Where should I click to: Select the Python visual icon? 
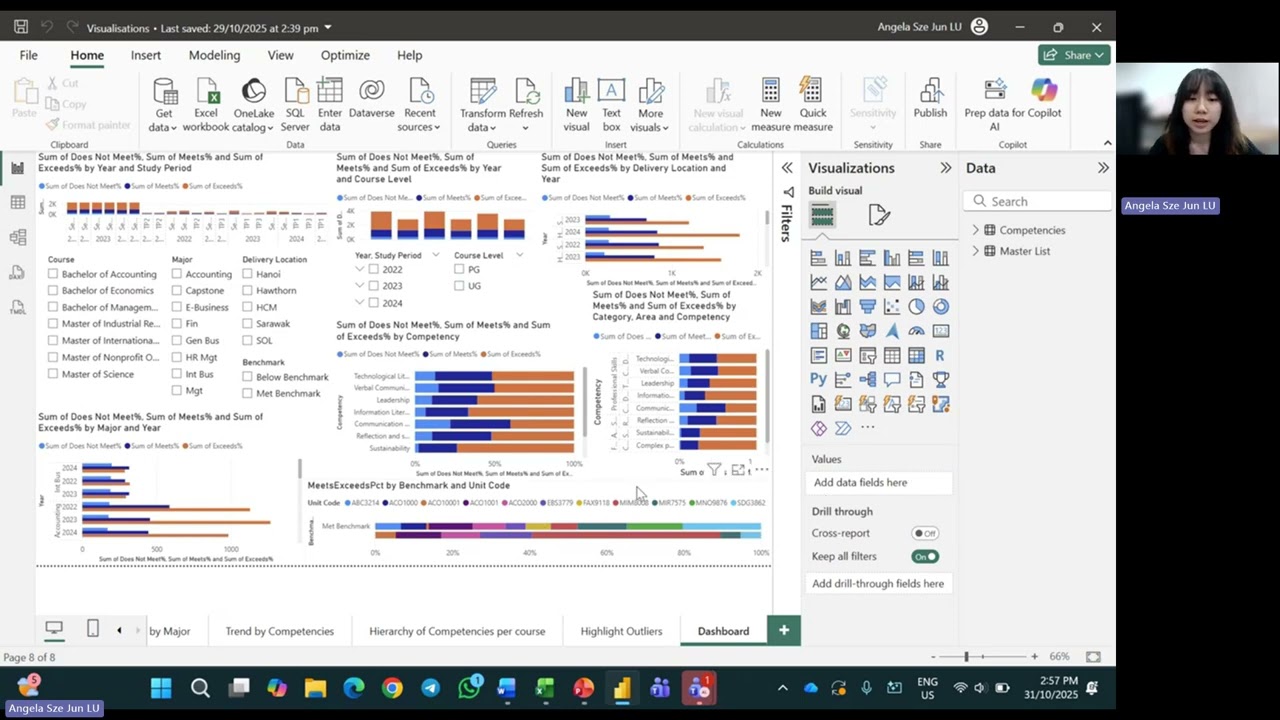point(818,380)
